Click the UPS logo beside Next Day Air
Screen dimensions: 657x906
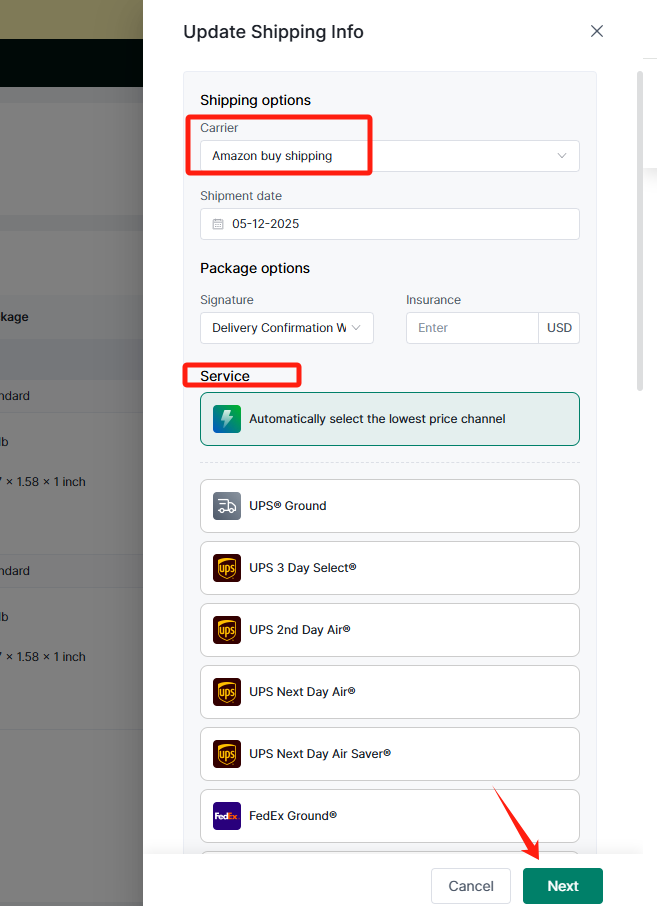[227, 692]
